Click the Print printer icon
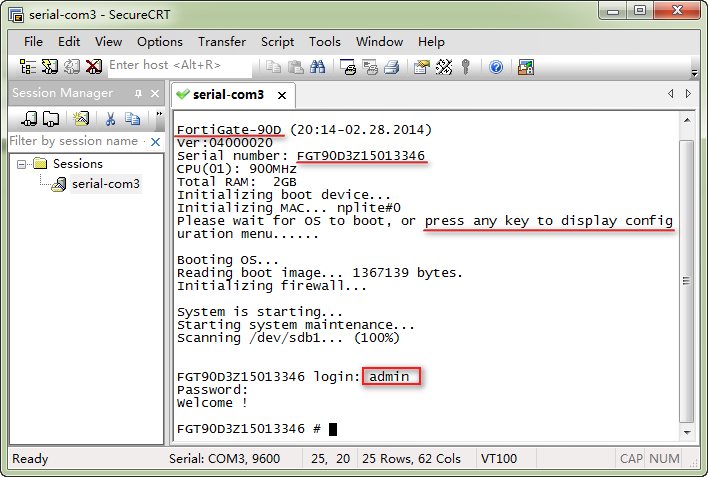708x477 pixels. (x=391, y=67)
